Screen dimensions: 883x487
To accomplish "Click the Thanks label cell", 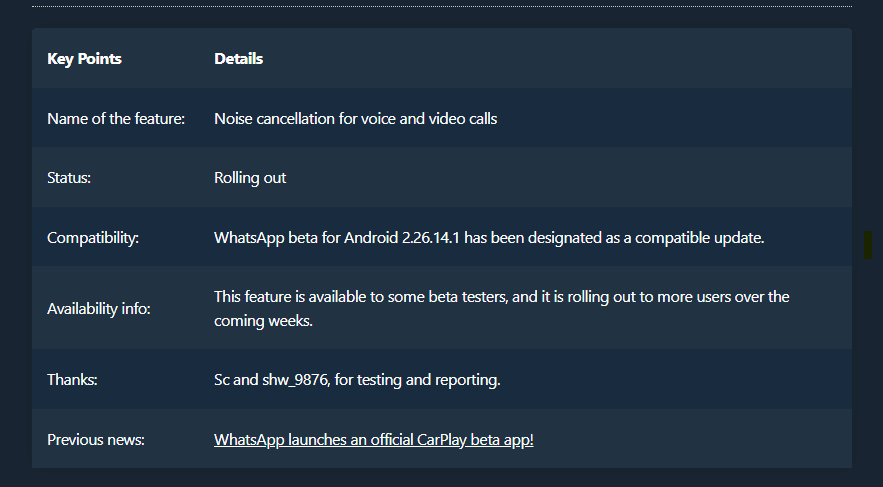I will coord(70,380).
